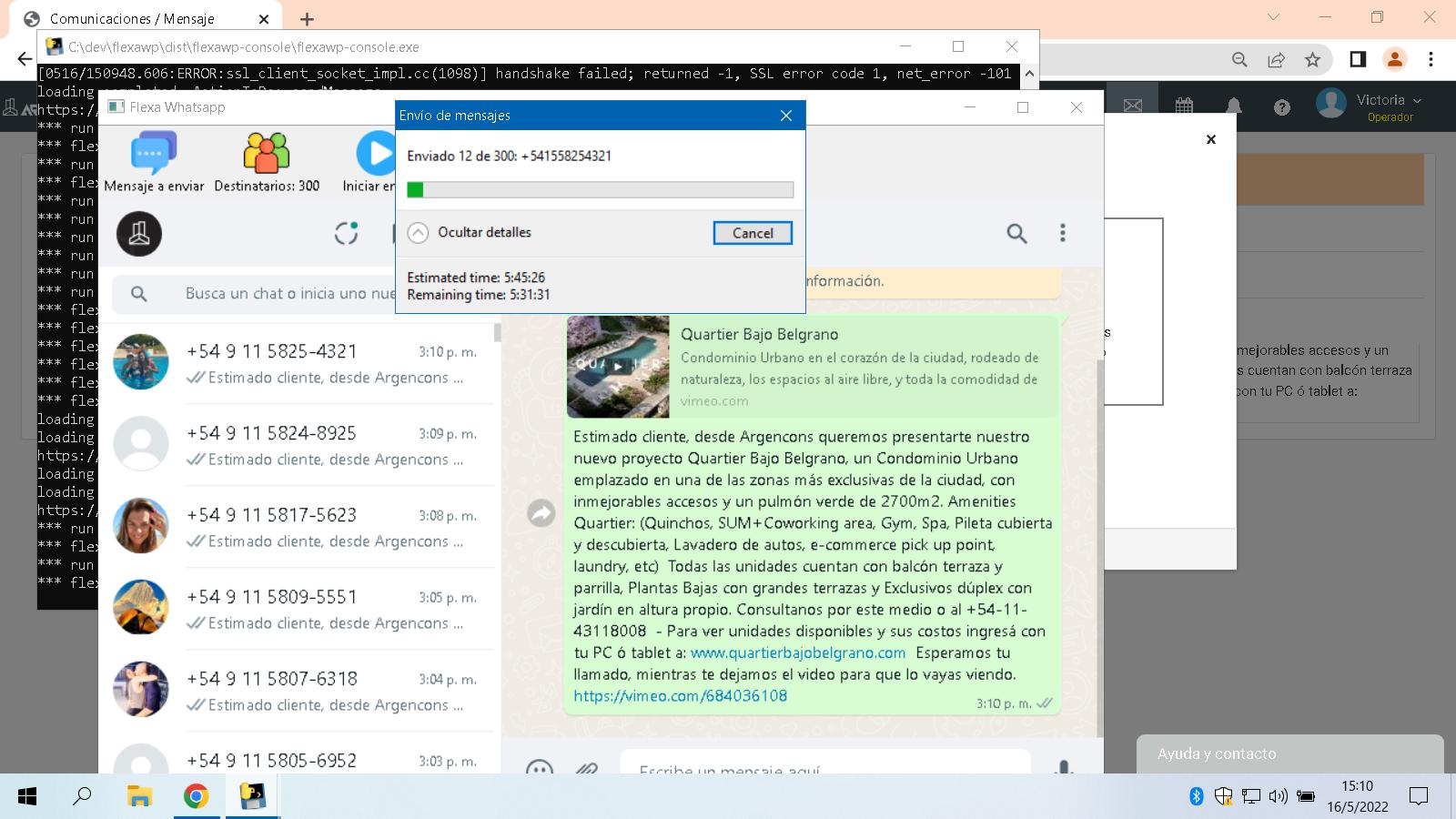The image size is (1456, 819).
Task: Select the Comunicaciones / Mensaje browser tab
Action: pyautogui.click(x=146, y=18)
